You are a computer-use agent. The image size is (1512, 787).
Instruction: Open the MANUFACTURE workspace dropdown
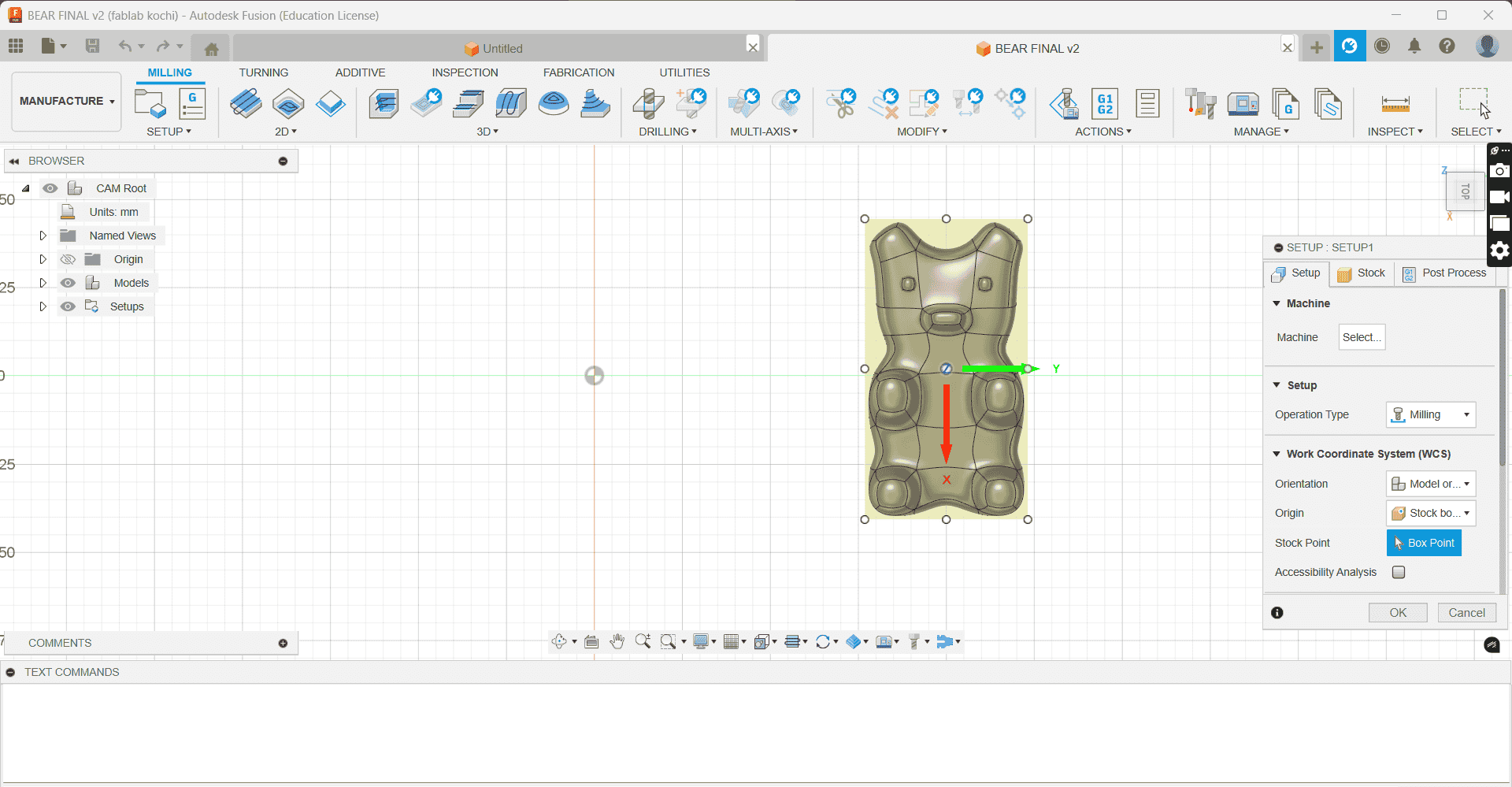67,102
